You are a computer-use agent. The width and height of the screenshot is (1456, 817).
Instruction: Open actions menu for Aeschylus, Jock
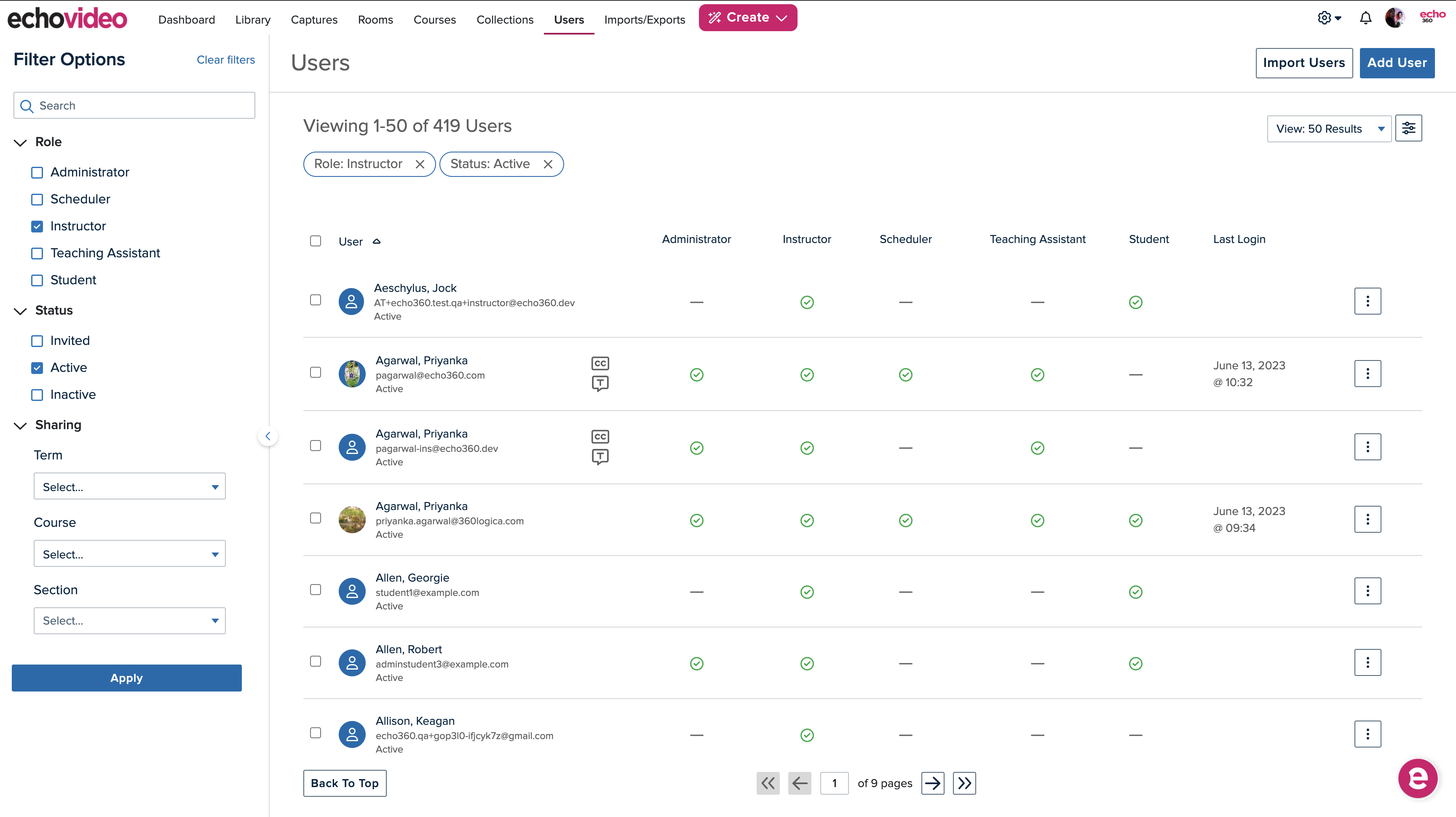(x=1367, y=301)
